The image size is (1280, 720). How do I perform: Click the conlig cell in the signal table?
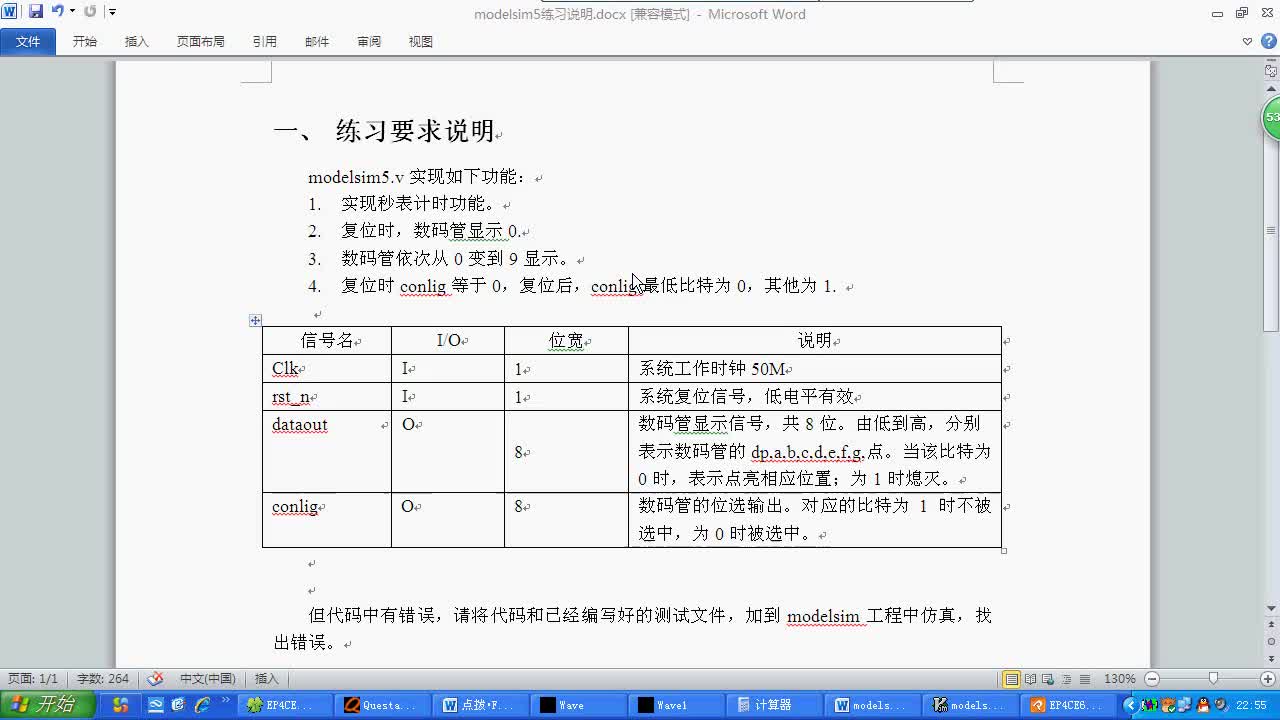(x=326, y=519)
